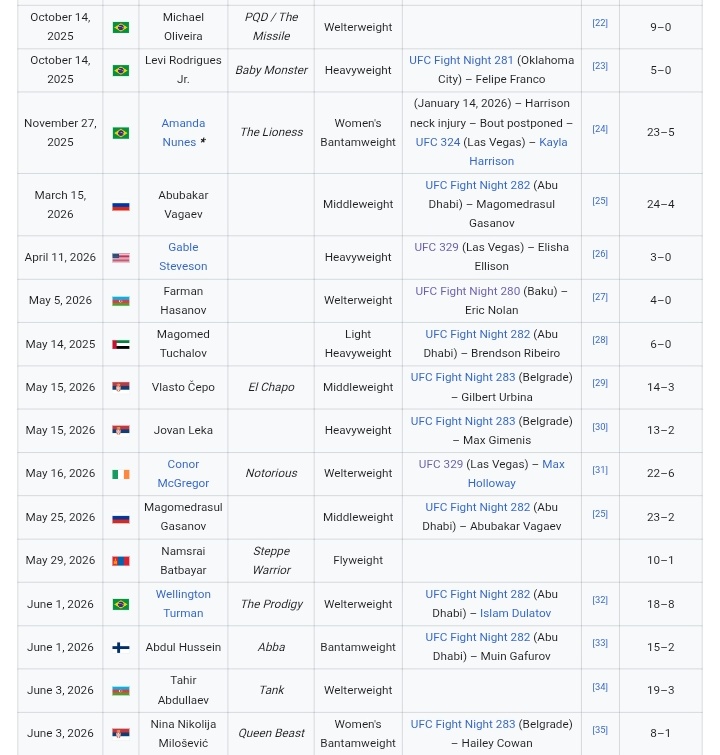720x755 pixels.
Task: Click the USA flag beside Gable Steveson
Action: tap(120, 258)
